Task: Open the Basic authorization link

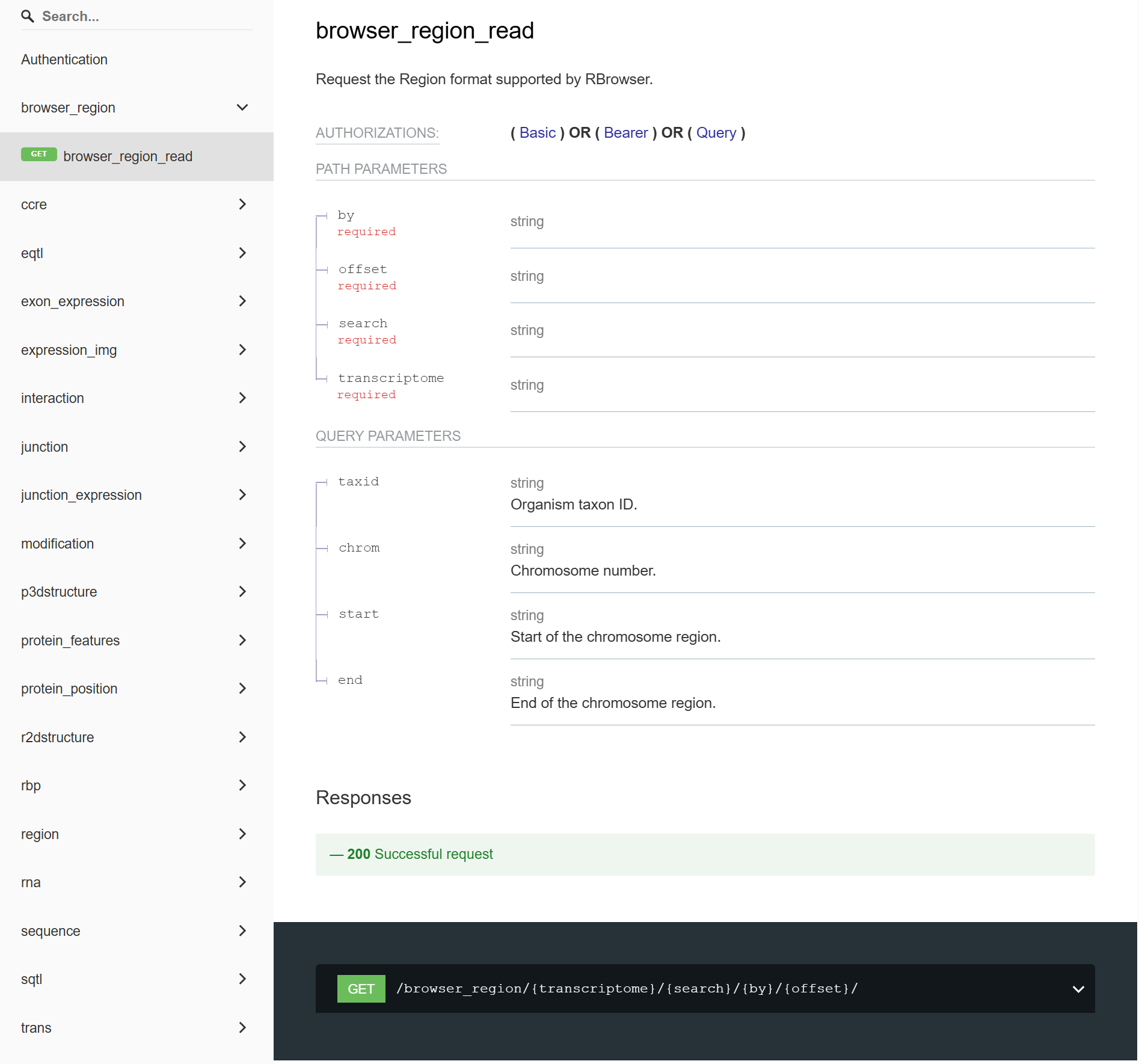Action: (537, 133)
